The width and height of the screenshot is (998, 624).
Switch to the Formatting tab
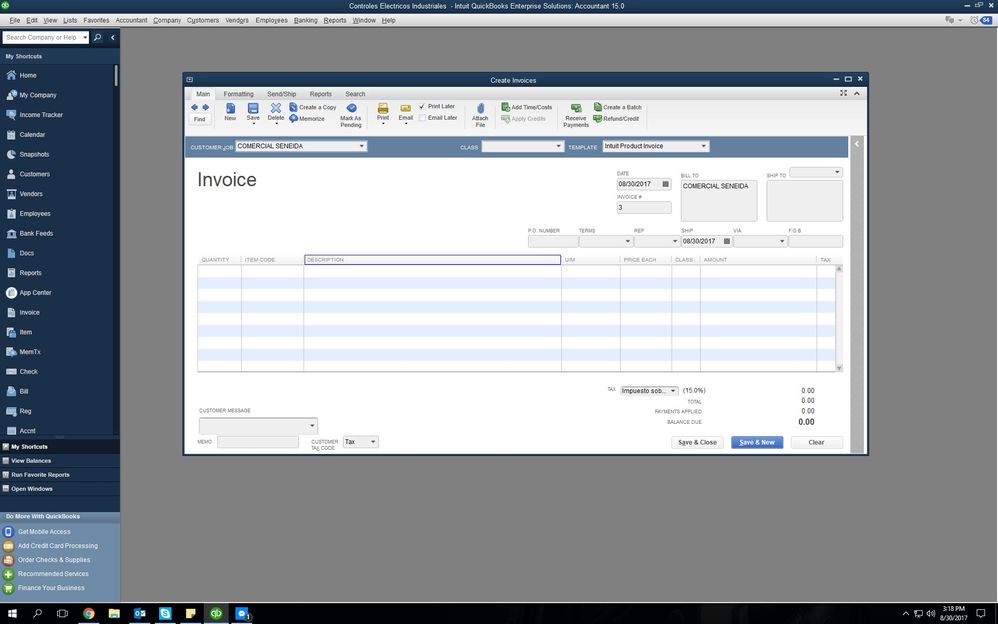[238, 94]
